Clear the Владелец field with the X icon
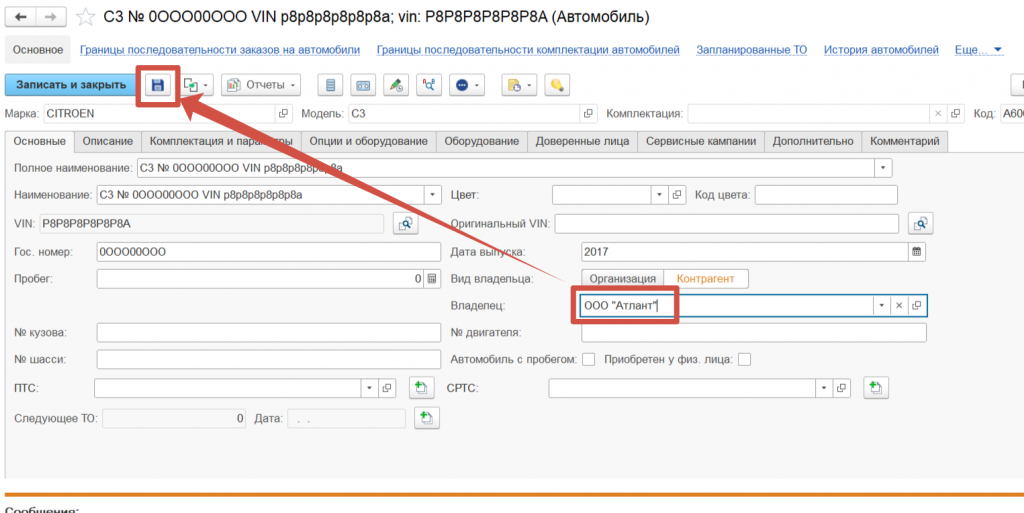This screenshot has height=513, width=1024. pyautogui.click(x=898, y=305)
